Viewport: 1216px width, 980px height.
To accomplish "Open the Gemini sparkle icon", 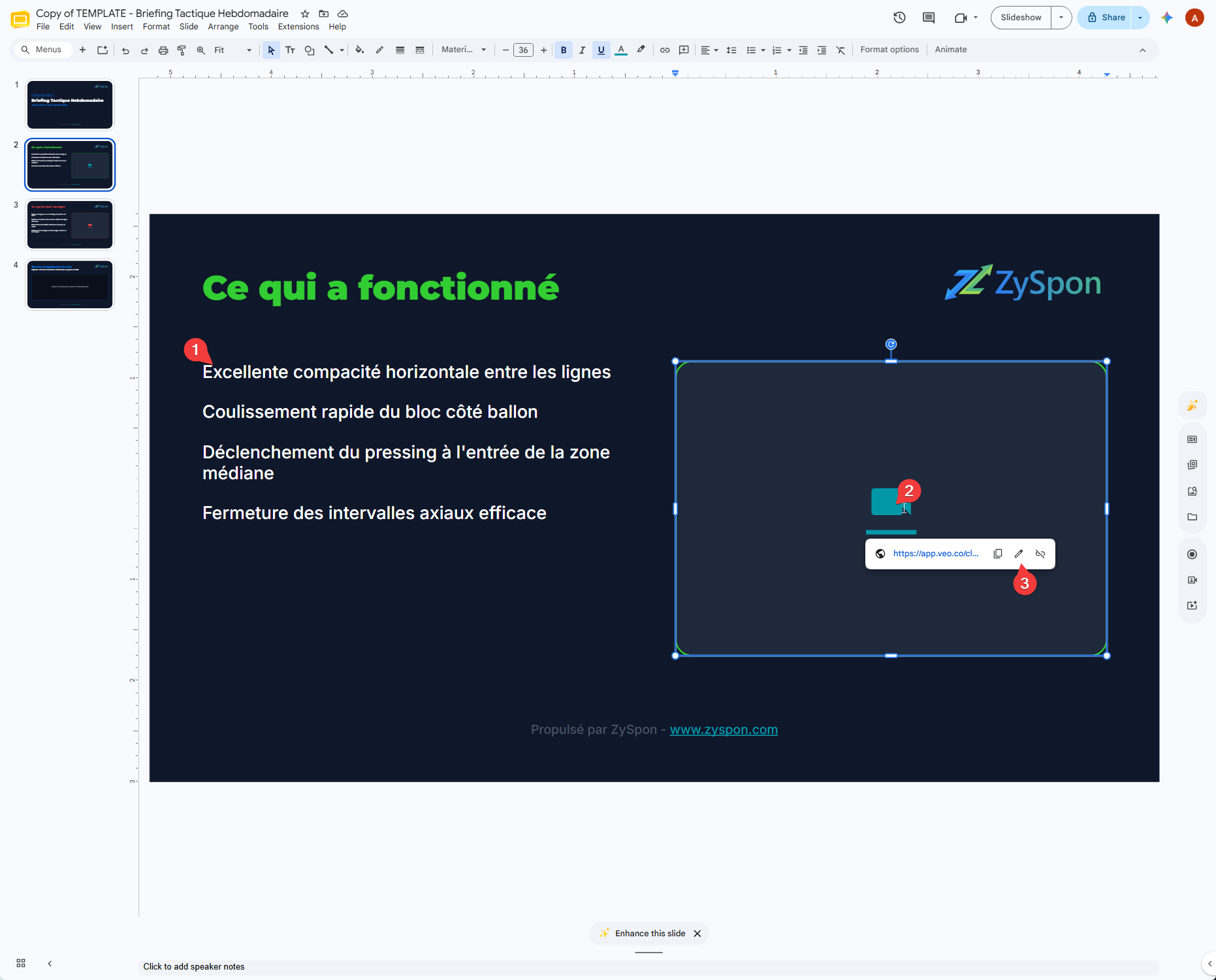I will coord(1167,18).
